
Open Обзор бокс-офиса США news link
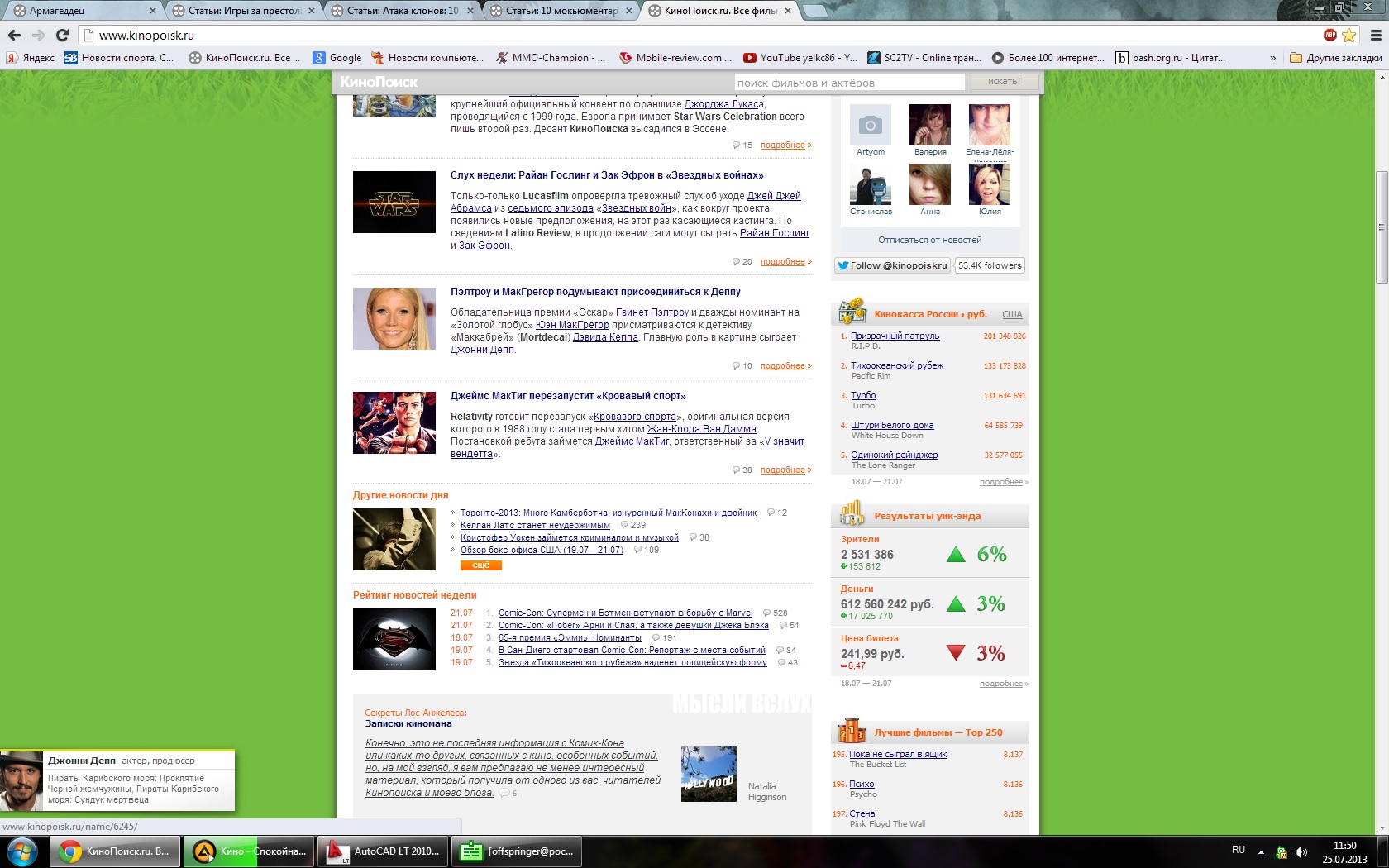(542, 550)
